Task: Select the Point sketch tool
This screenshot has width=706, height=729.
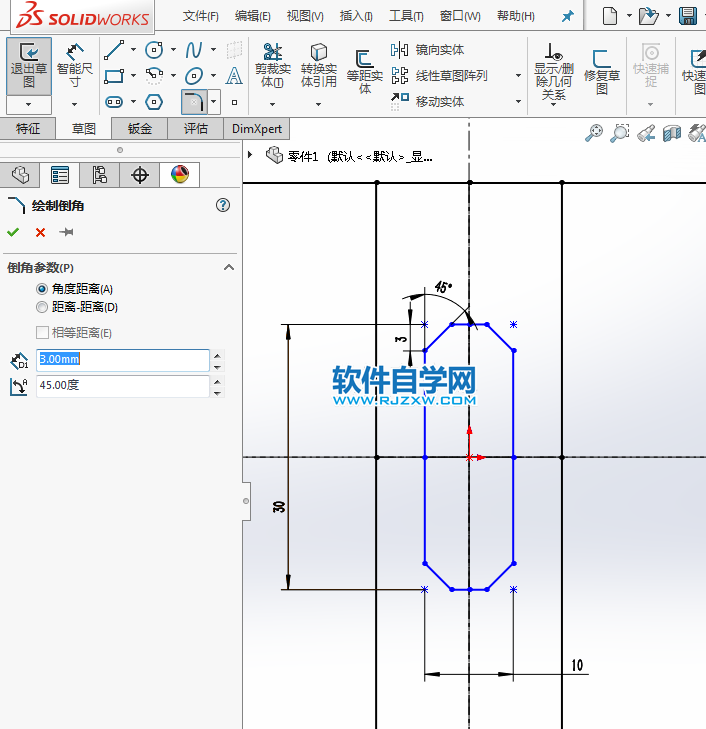Action: click(x=234, y=102)
